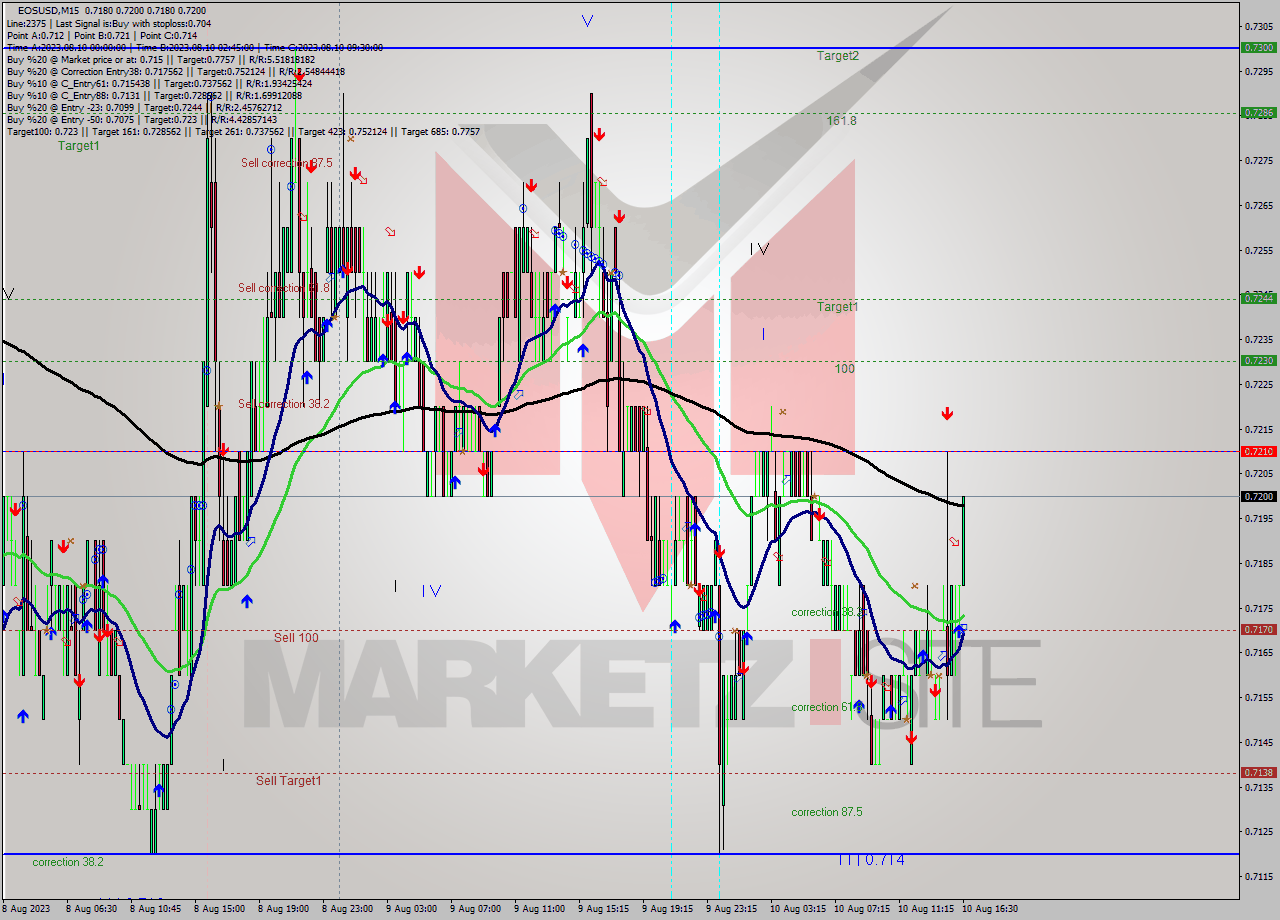Screen dimensions: 1280x920
Task: Click the 'Sell correction 87.5' label
Action: coord(286,162)
